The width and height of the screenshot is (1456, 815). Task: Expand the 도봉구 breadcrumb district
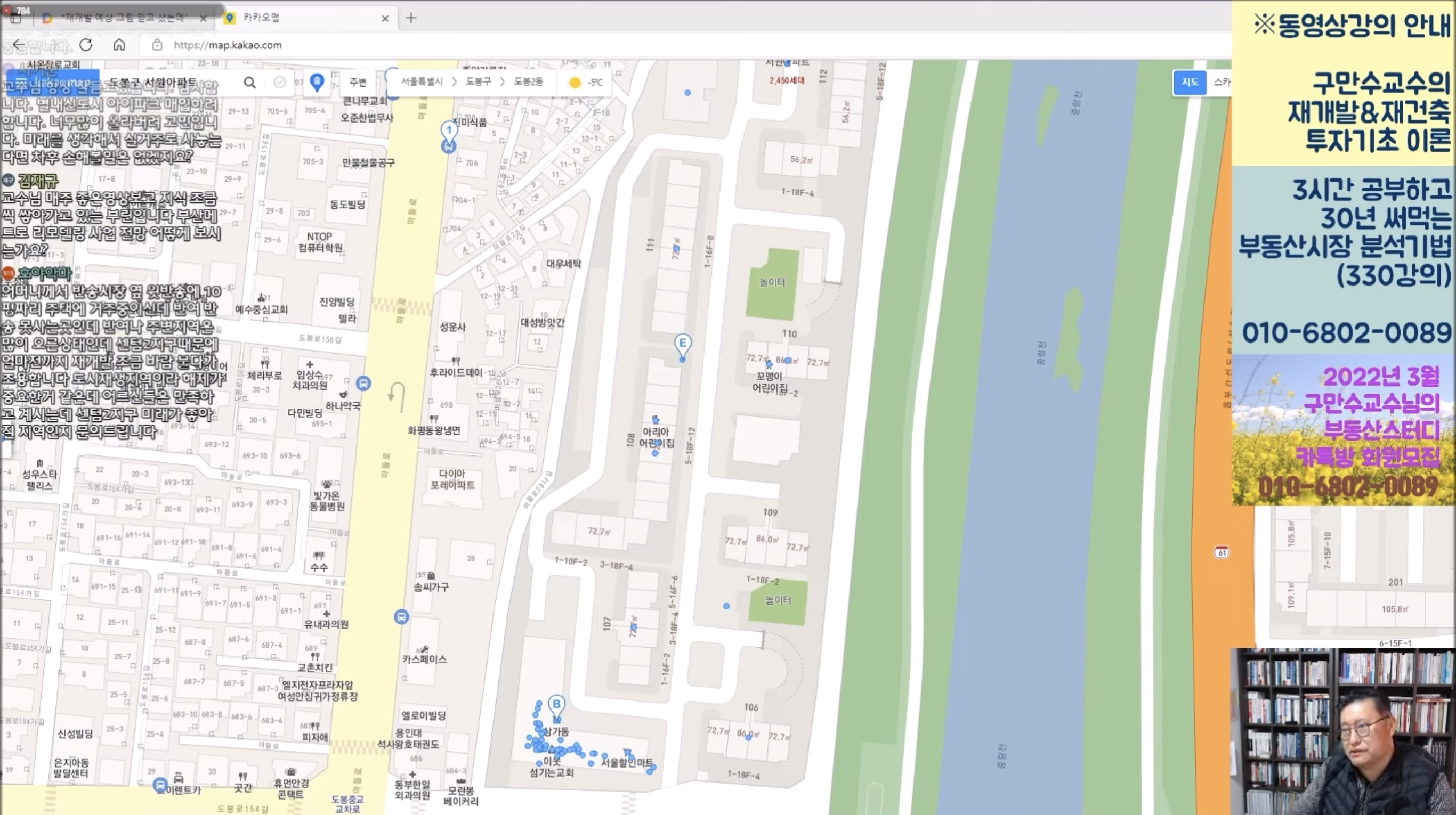(x=478, y=82)
